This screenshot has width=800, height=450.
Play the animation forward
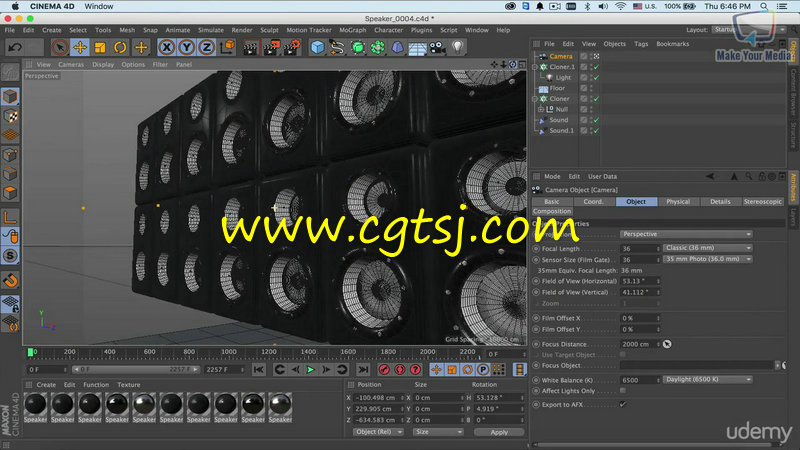pyautogui.click(x=311, y=369)
